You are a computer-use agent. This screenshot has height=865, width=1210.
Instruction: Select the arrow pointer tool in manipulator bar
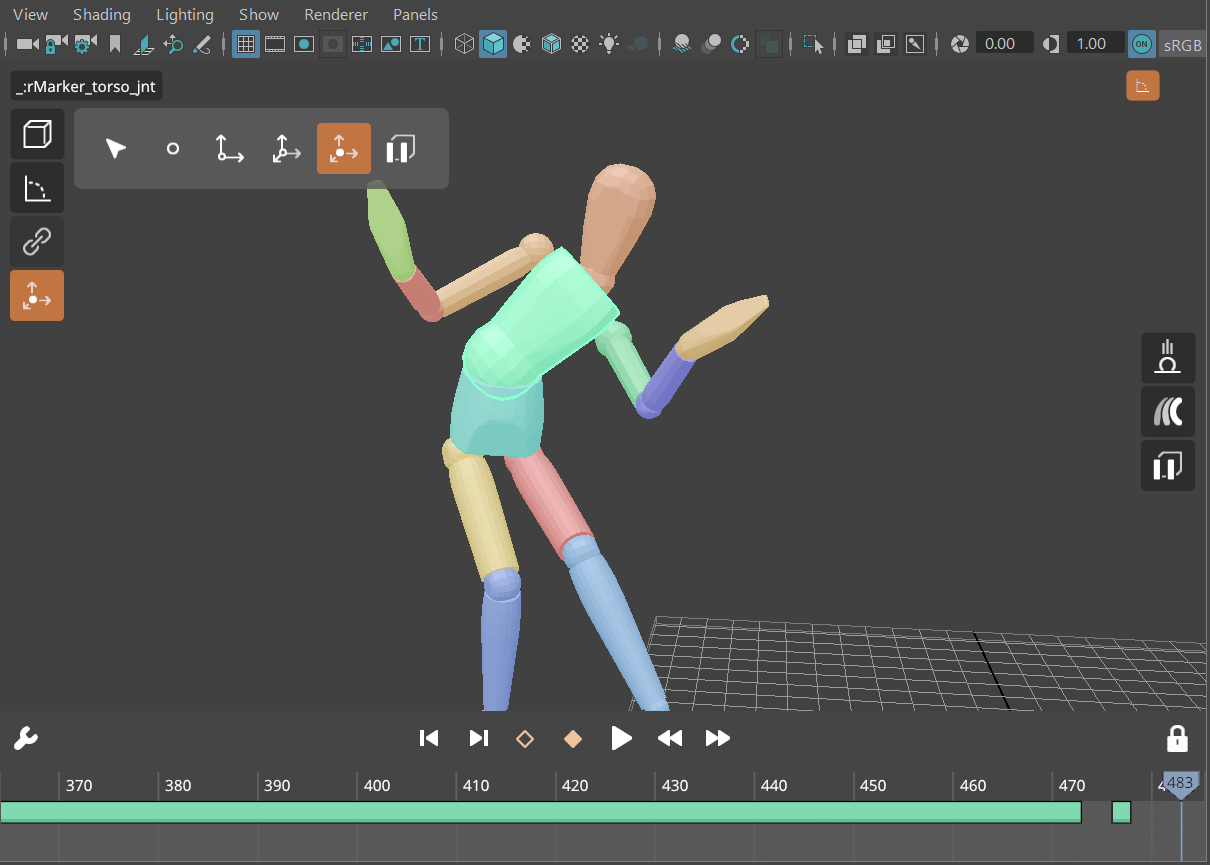click(x=116, y=149)
